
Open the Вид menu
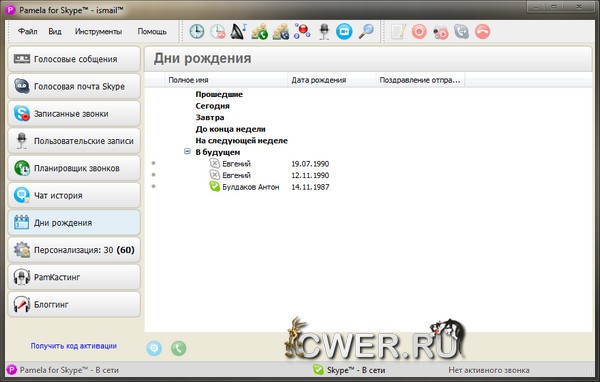coord(55,31)
